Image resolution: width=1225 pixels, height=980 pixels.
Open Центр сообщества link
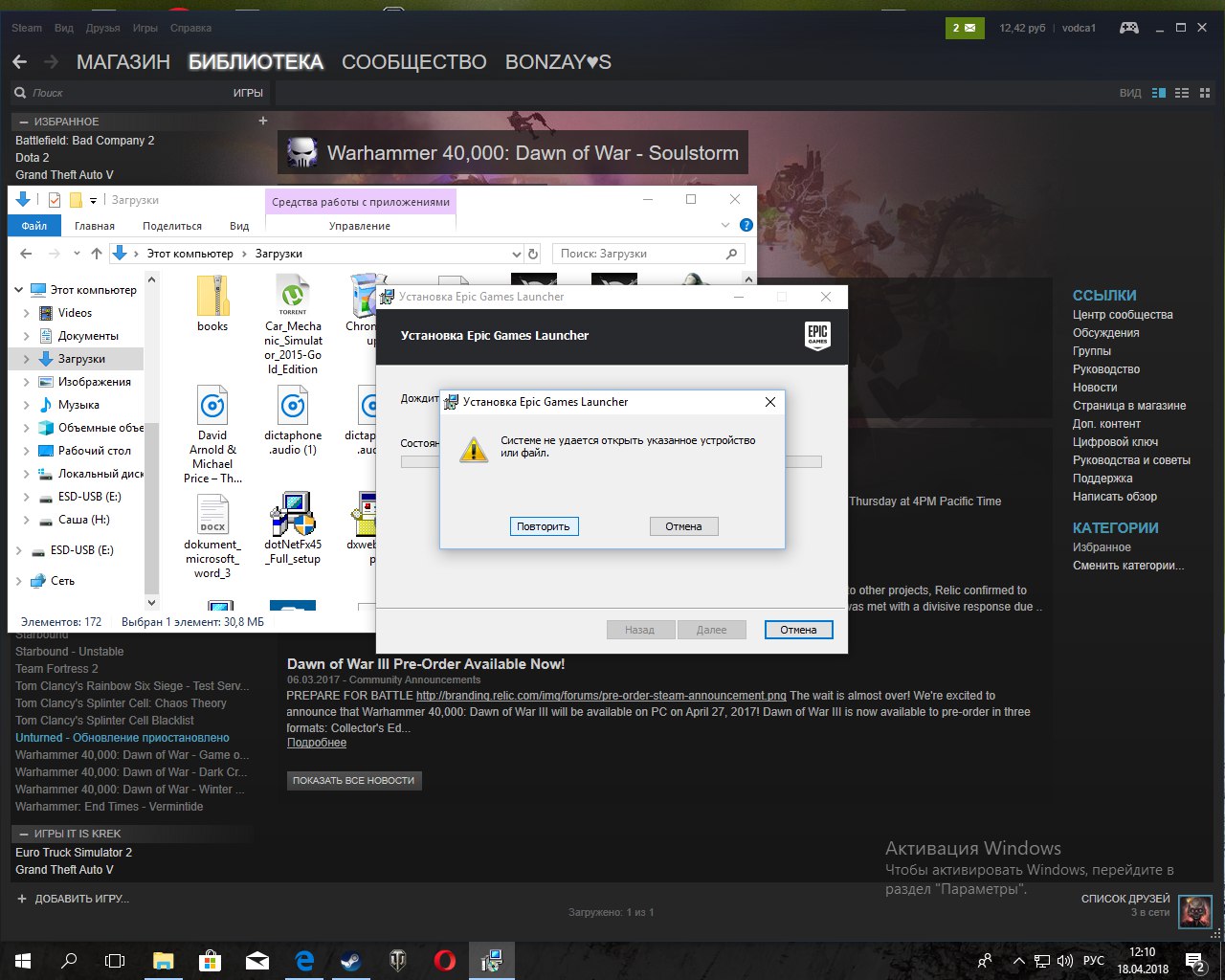click(1123, 315)
